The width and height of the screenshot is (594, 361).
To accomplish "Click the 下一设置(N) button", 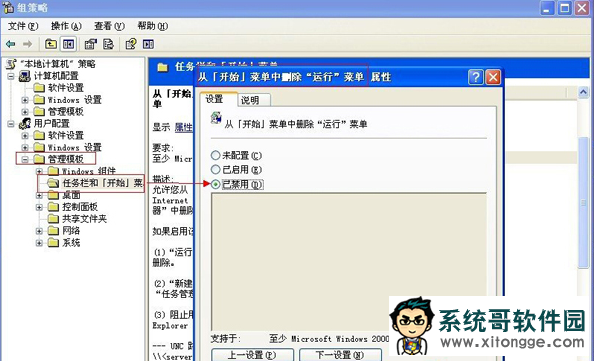I will tap(340, 355).
